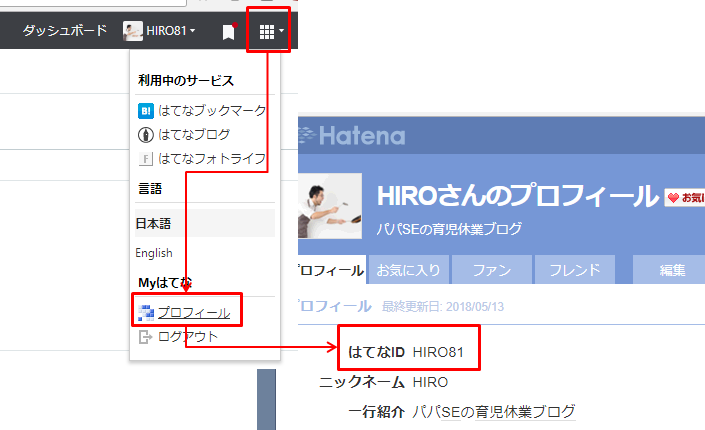Click the 最終更新日: 2018/05/13 text
The height and width of the screenshot is (430, 705).
tap(443, 307)
